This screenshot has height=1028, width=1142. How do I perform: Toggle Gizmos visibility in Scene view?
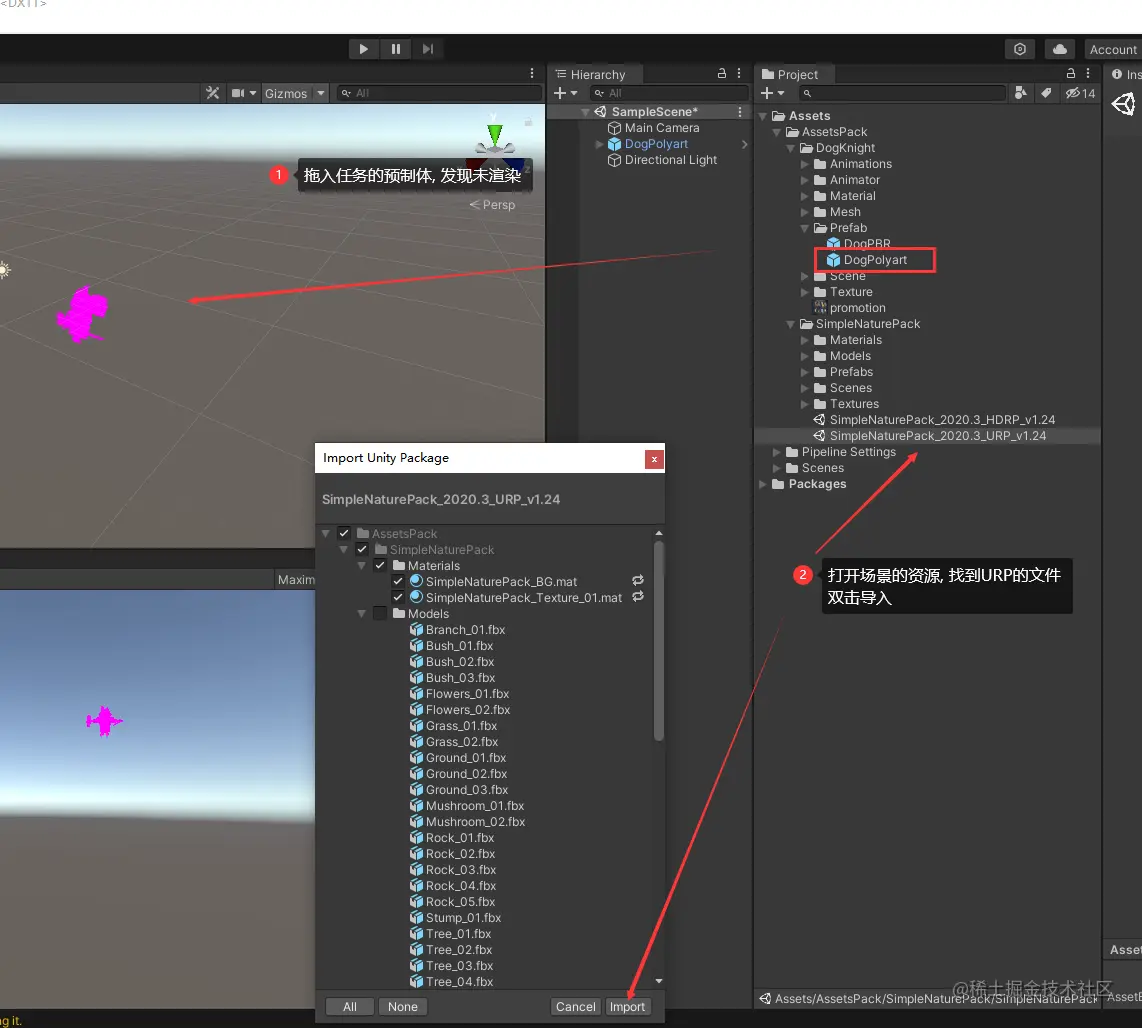point(286,93)
